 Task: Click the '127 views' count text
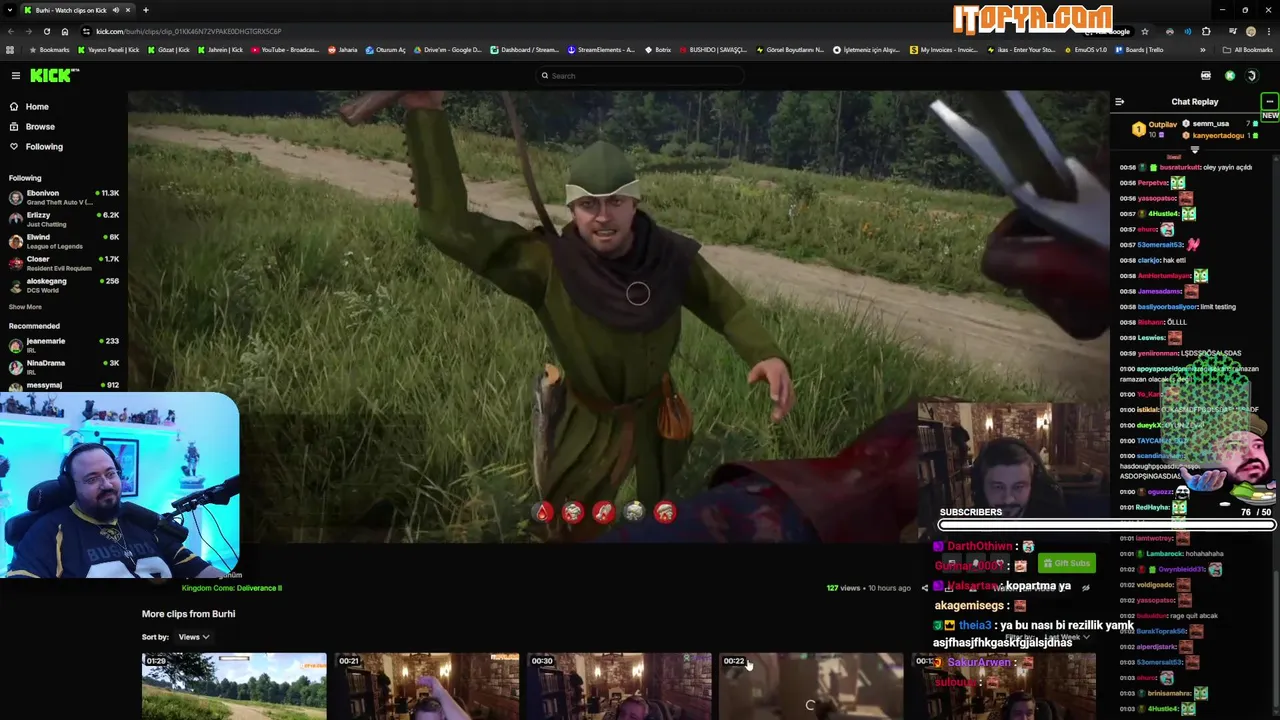843,588
